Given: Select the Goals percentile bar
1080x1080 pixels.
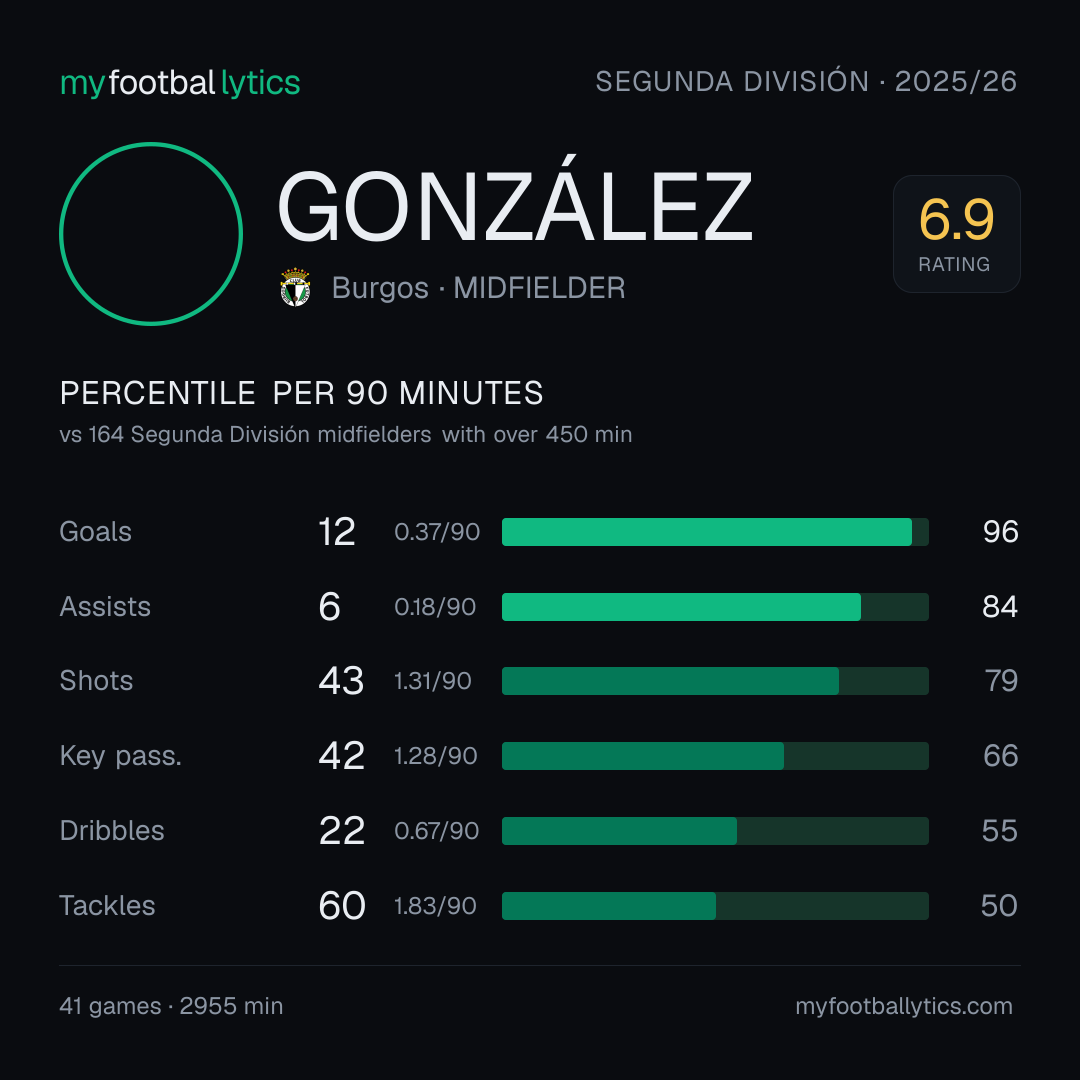Looking at the screenshot, I should [715, 532].
